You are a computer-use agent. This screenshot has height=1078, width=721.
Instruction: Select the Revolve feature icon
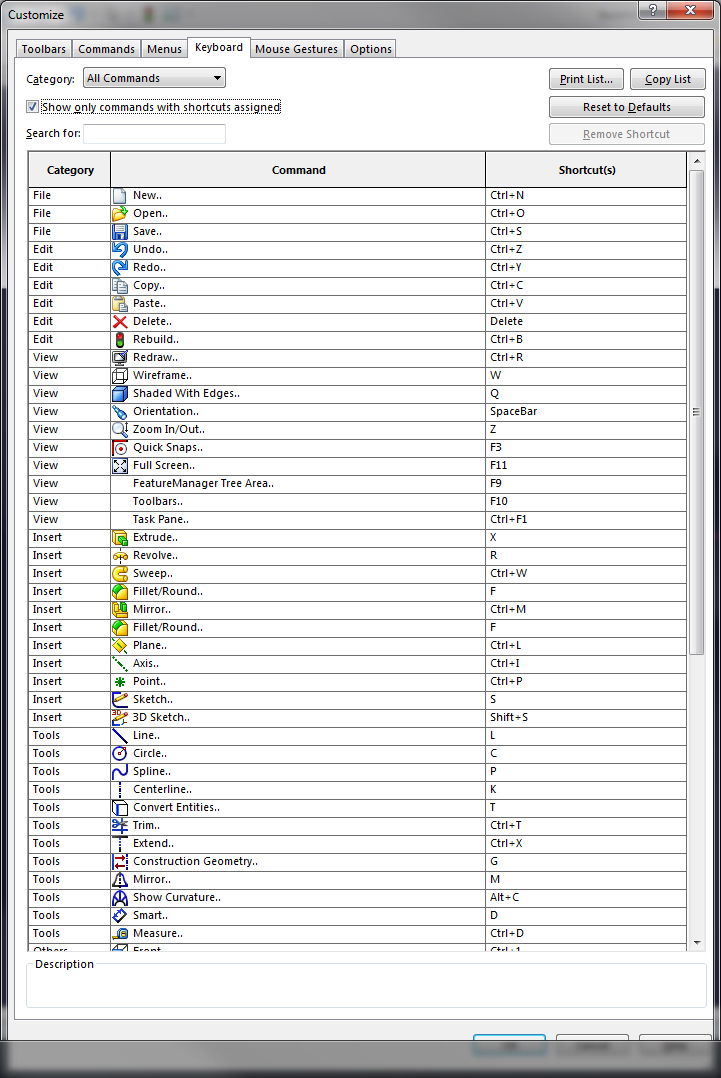[x=120, y=556]
